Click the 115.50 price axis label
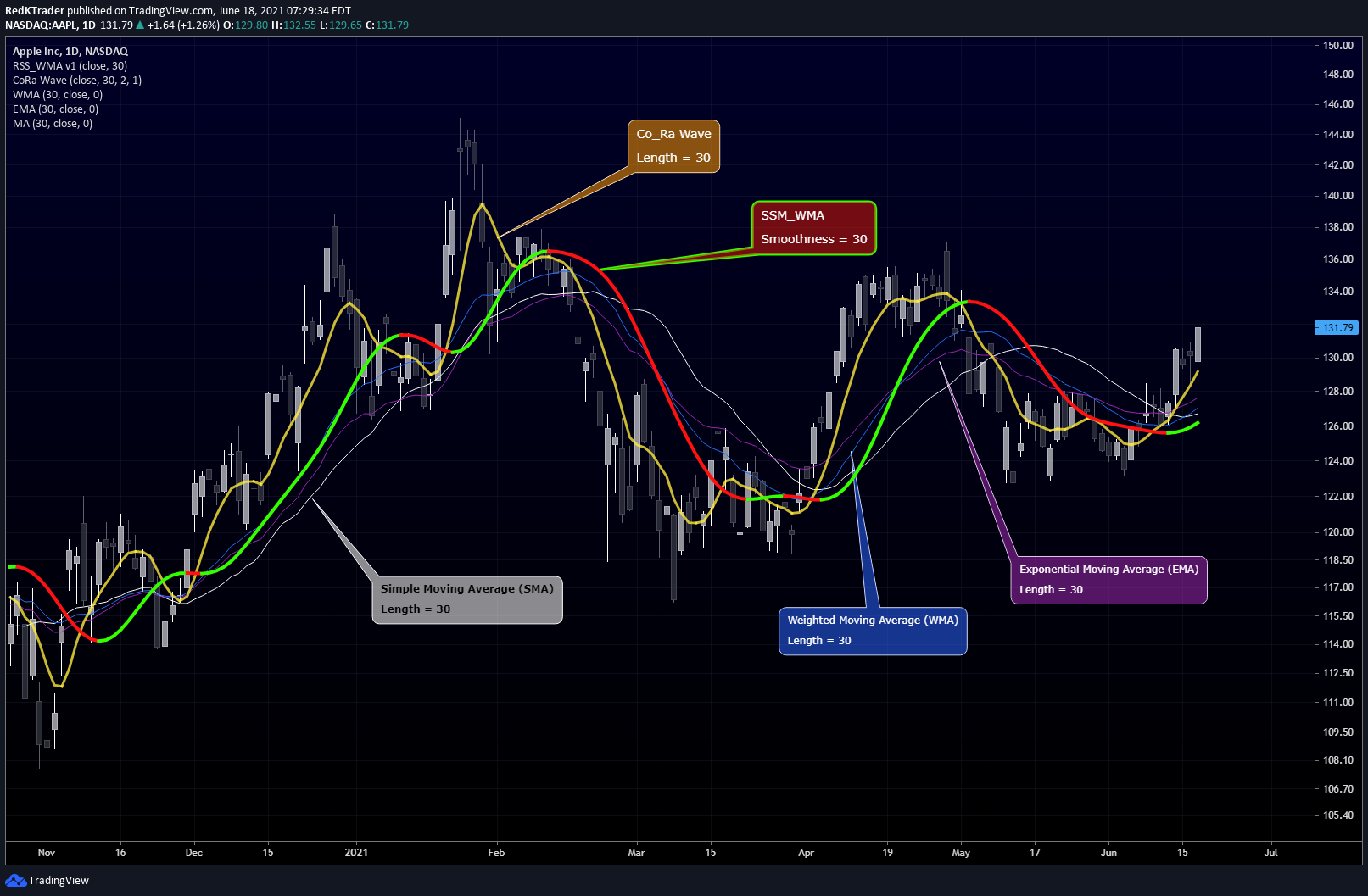The width and height of the screenshot is (1368, 896). pos(1338,616)
